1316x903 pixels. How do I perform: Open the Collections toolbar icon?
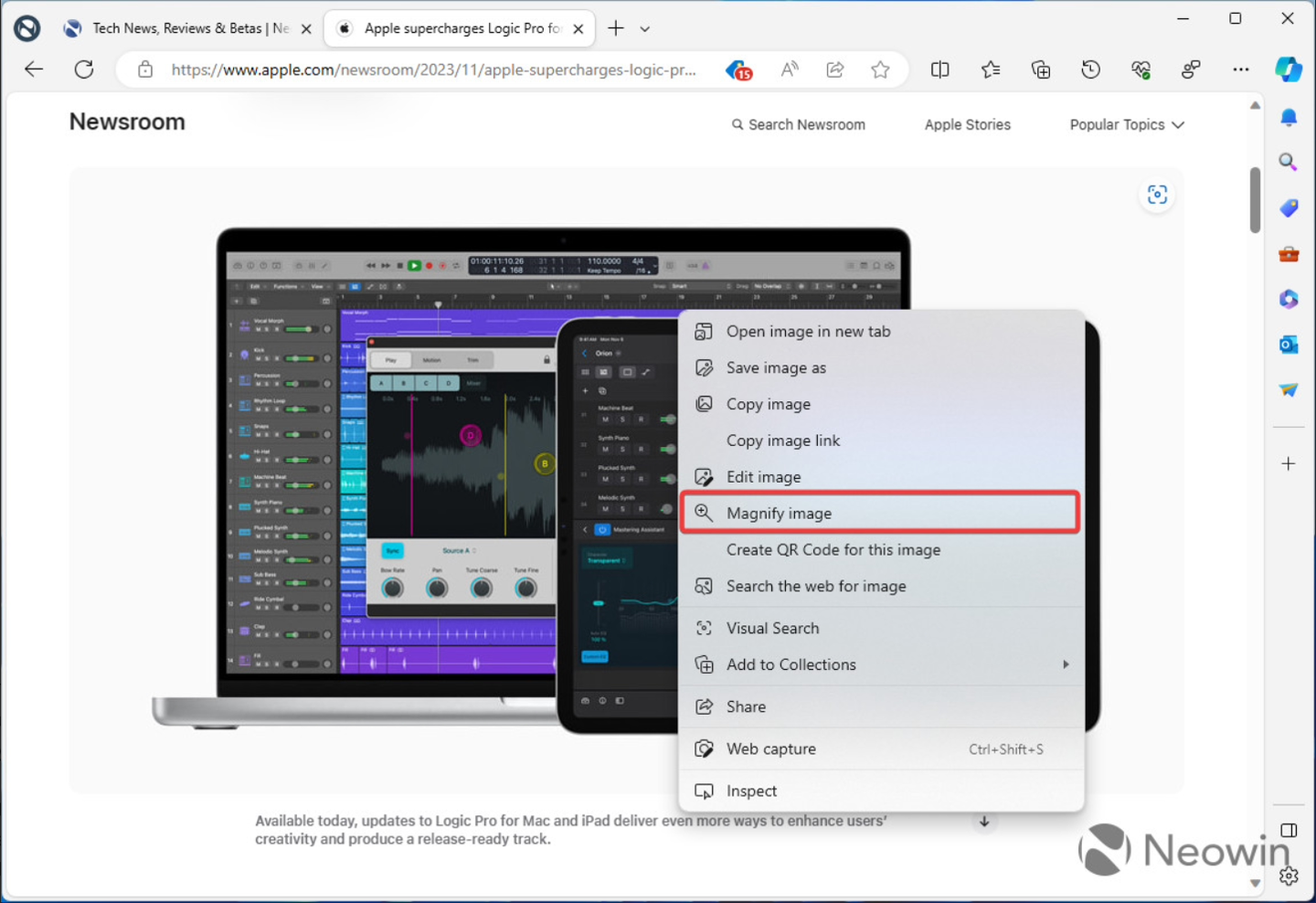pos(1040,69)
